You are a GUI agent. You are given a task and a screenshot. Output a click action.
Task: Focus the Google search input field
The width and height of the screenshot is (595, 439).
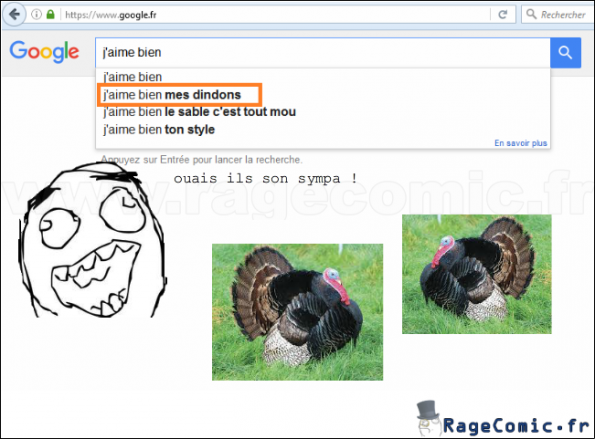pyautogui.click(x=323, y=52)
